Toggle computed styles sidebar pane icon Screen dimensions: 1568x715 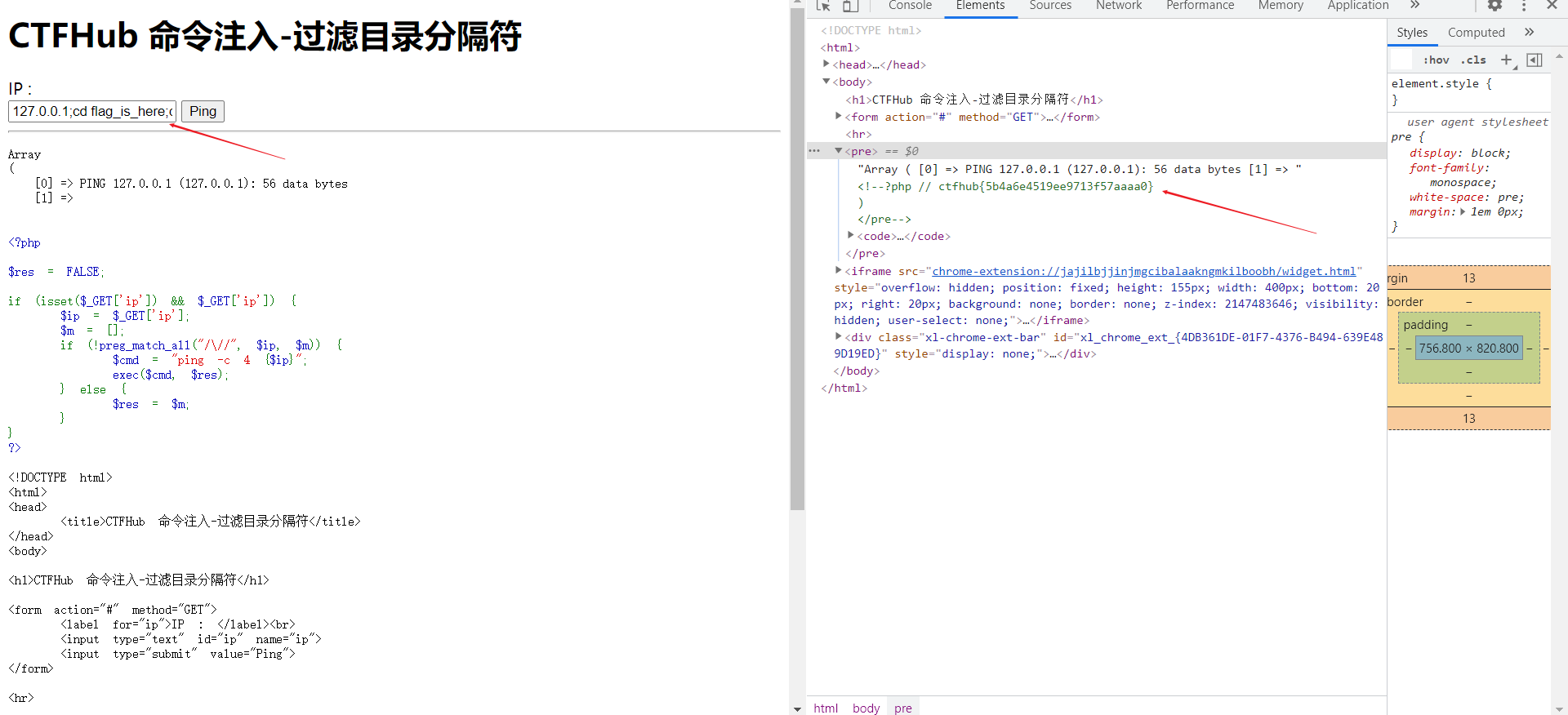coord(1535,60)
